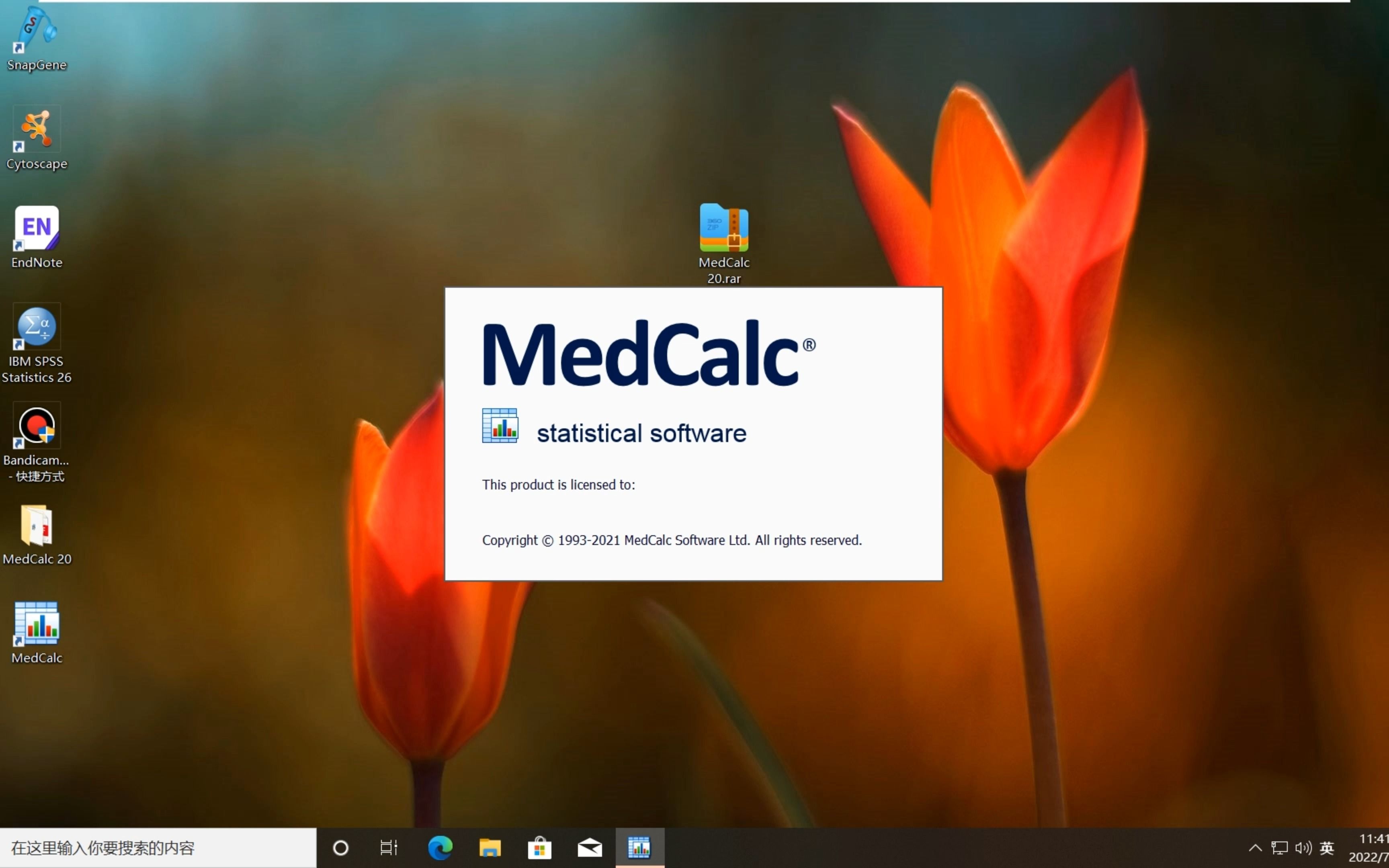The height and width of the screenshot is (868, 1389).
Task: Open Task View from the taskbar
Action: tap(389, 848)
